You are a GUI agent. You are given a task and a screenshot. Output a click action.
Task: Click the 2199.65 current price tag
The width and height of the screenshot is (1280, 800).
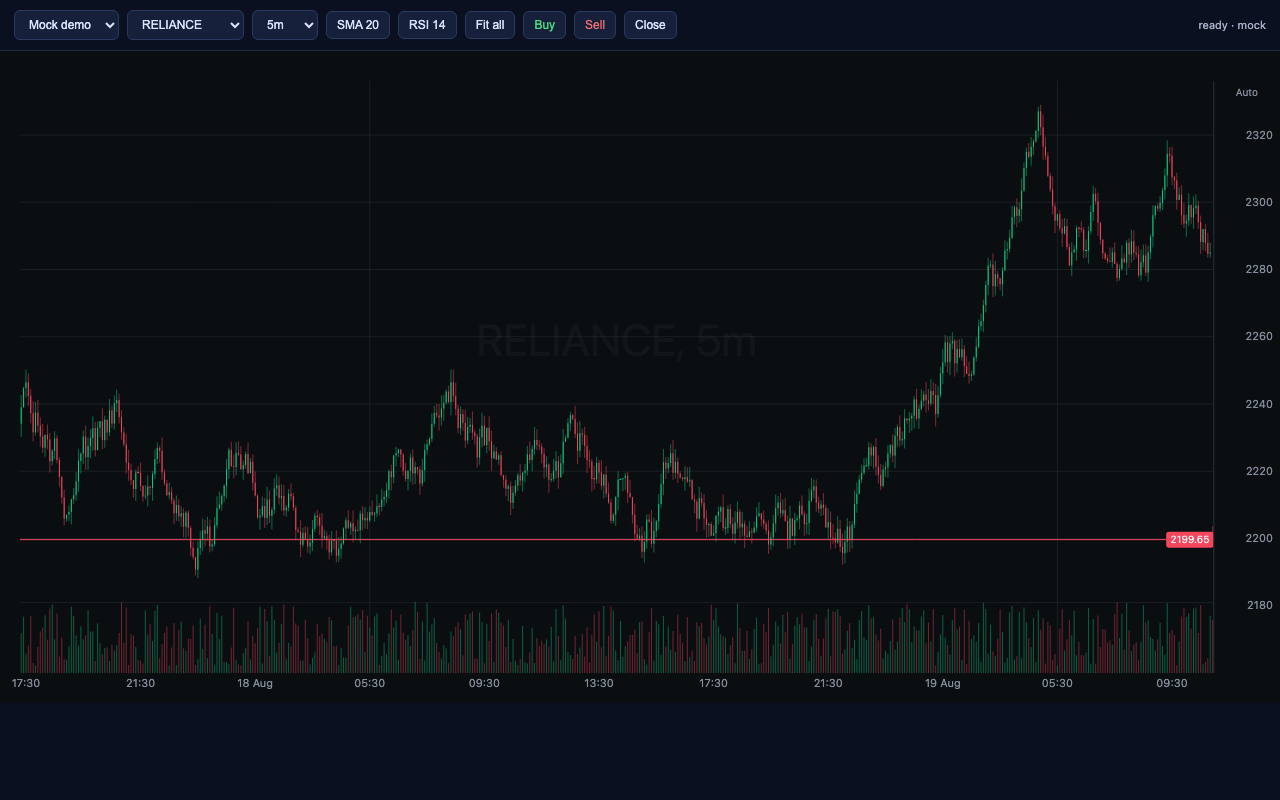(1190, 539)
